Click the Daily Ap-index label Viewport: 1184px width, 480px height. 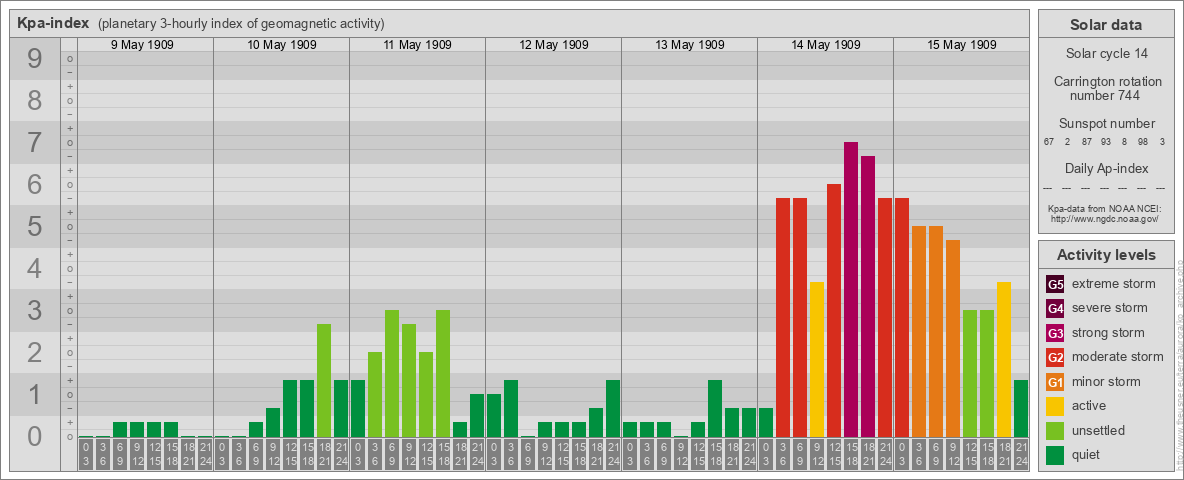click(1106, 168)
